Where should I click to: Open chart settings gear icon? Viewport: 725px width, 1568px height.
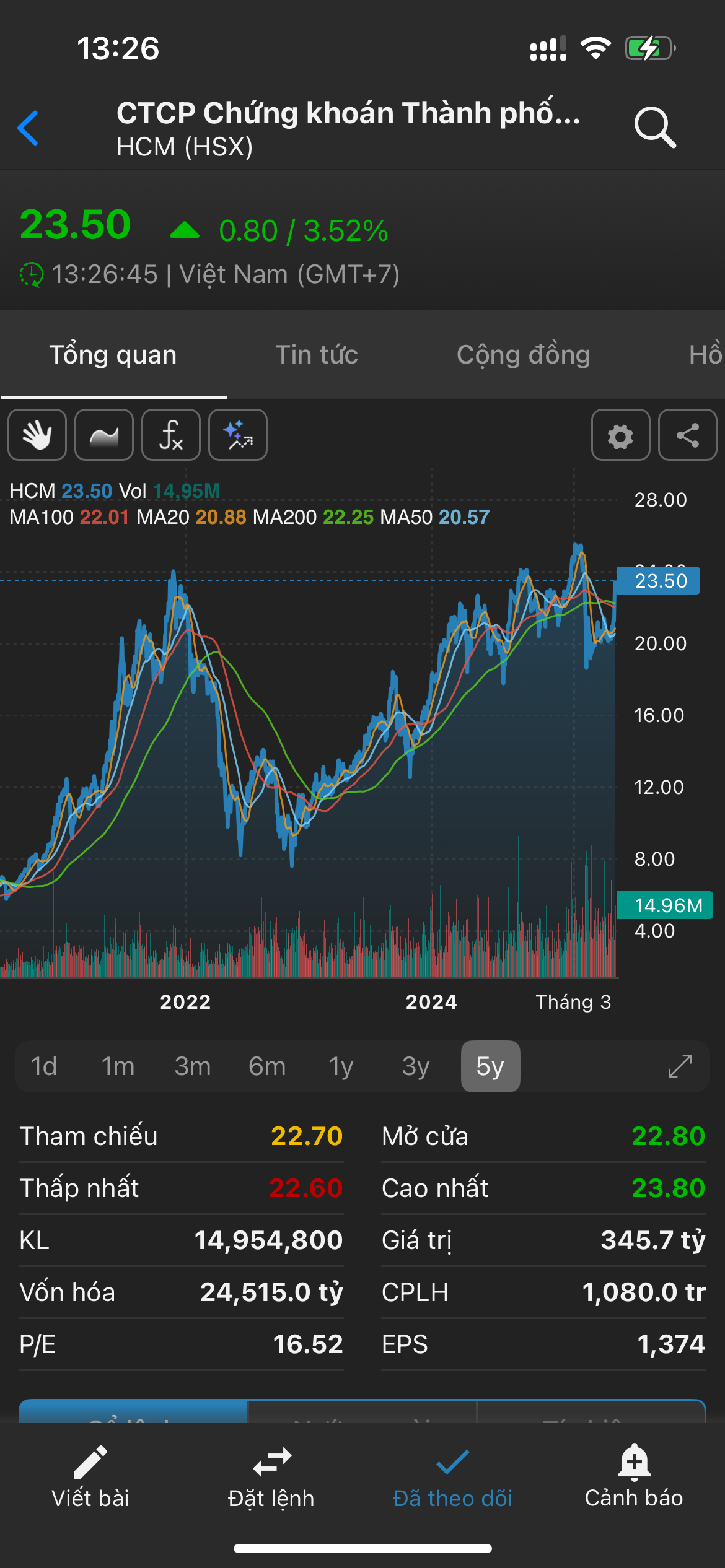click(x=620, y=435)
